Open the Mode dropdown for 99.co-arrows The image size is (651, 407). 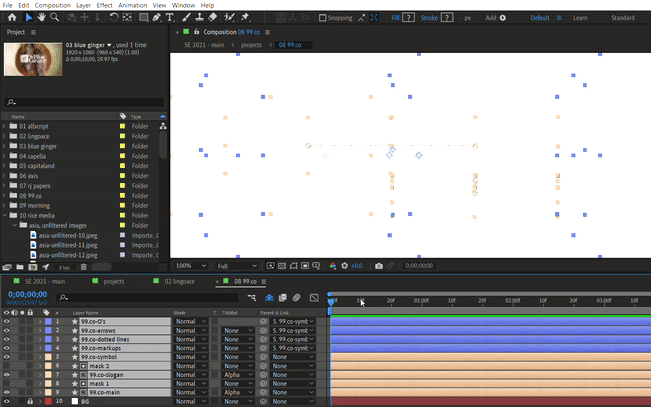(189, 330)
